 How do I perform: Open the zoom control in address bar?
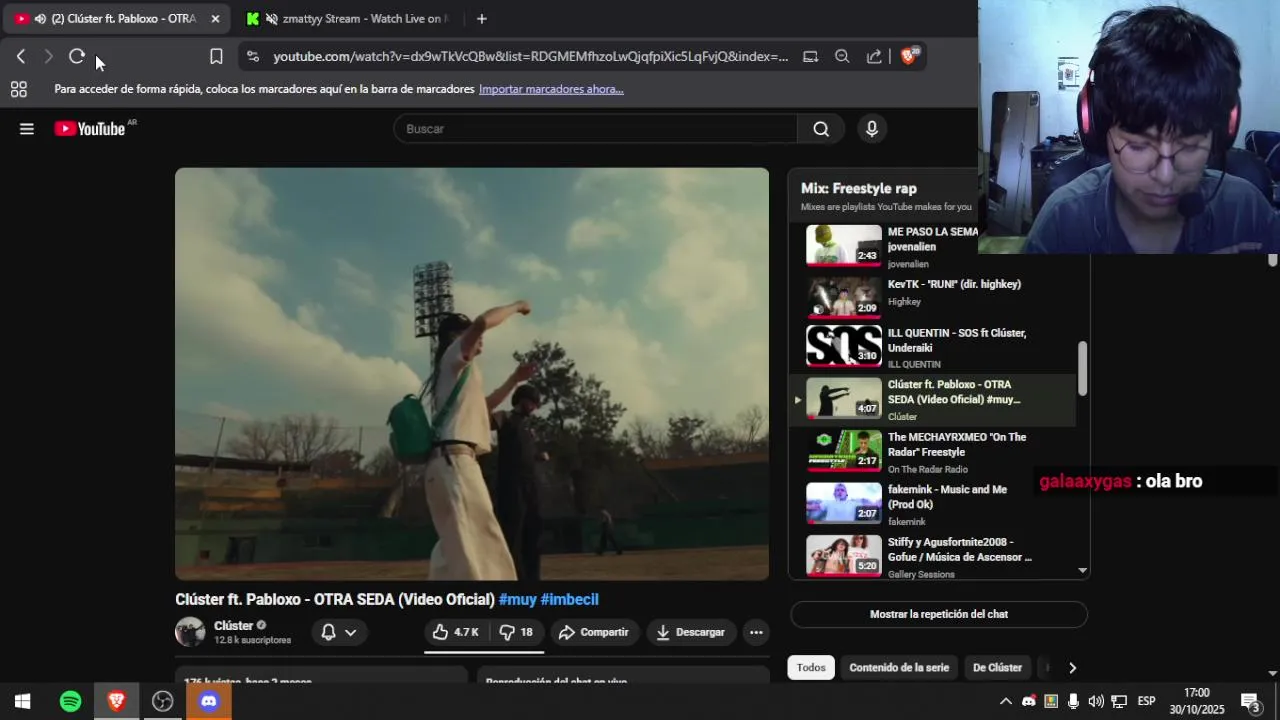click(842, 57)
